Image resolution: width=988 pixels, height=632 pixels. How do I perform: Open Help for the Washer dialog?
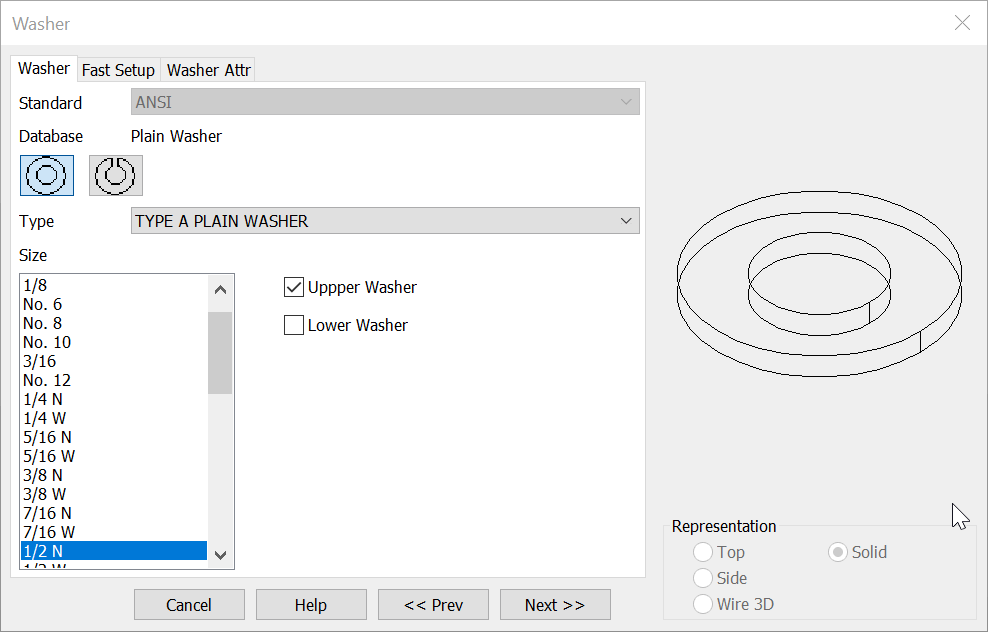pyautogui.click(x=311, y=604)
